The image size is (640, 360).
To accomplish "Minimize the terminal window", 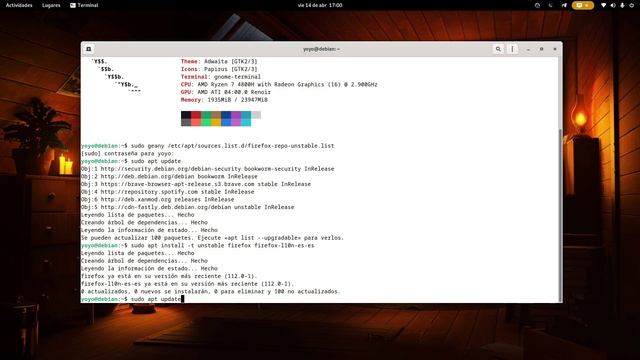I will [x=528, y=49].
